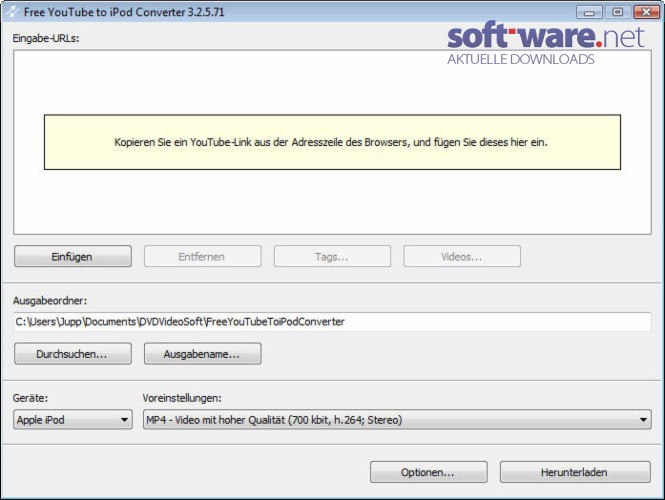
Task: Open Durchsuchen... folder browser
Action: [73, 354]
